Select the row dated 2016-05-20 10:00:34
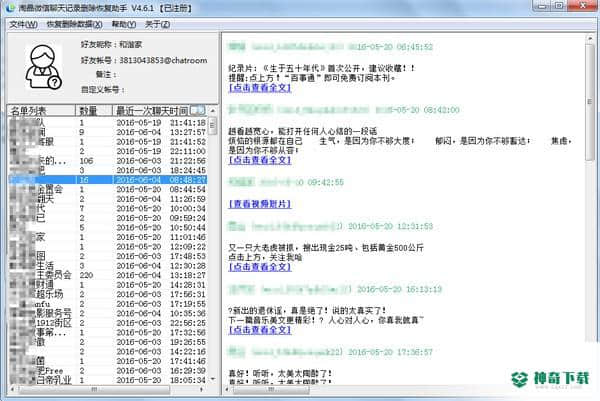The height and width of the screenshot is (401, 600). pos(108,209)
